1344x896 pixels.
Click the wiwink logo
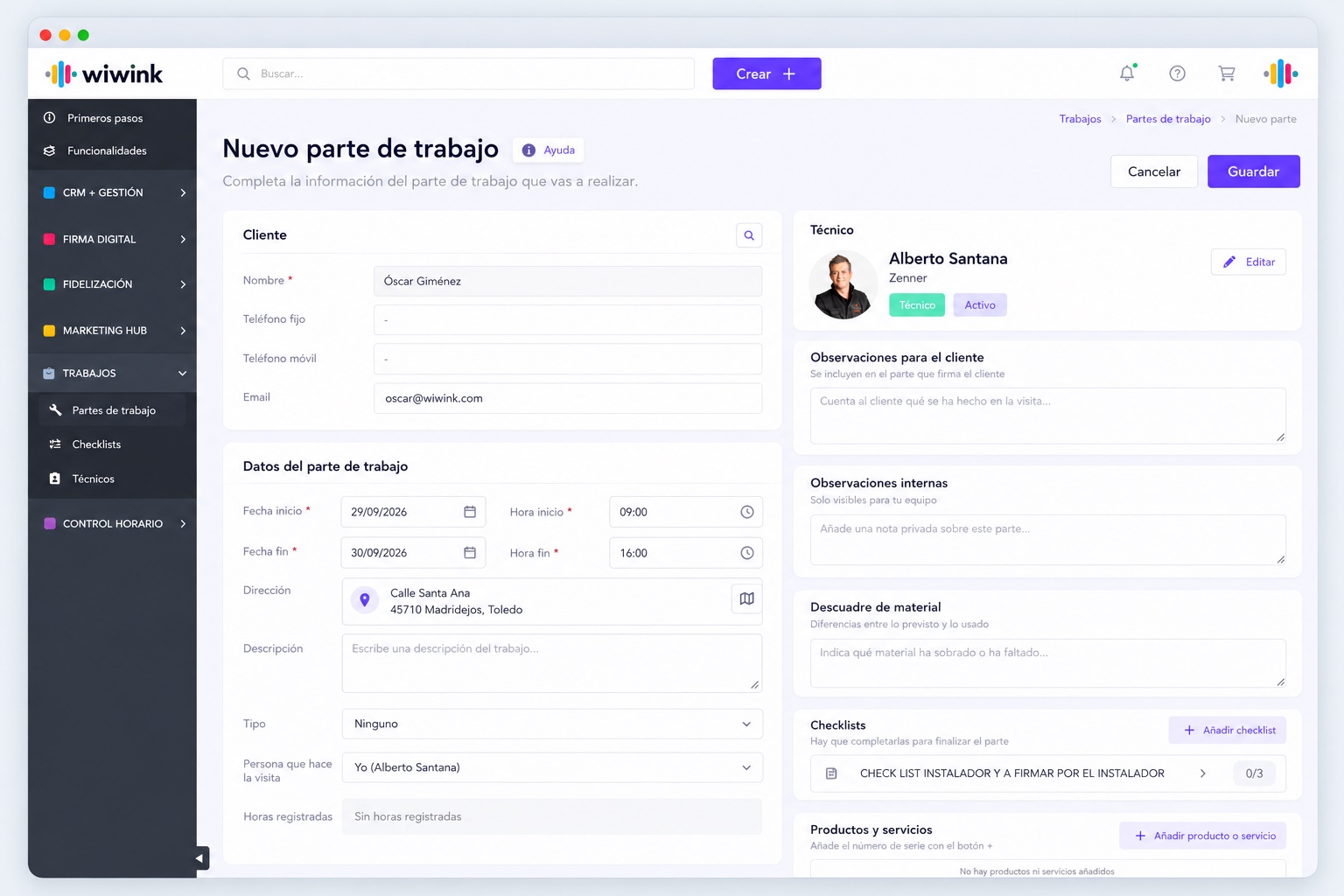point(104,73)
